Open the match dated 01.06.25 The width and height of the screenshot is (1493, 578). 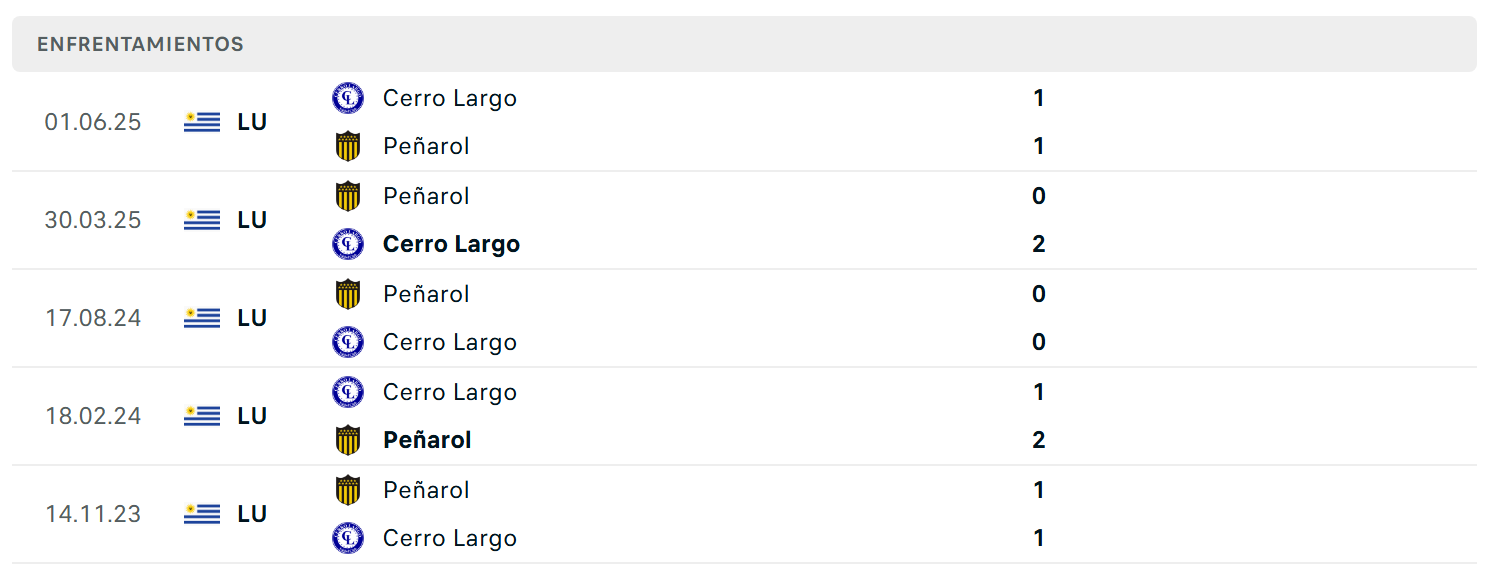pos(744,122)
